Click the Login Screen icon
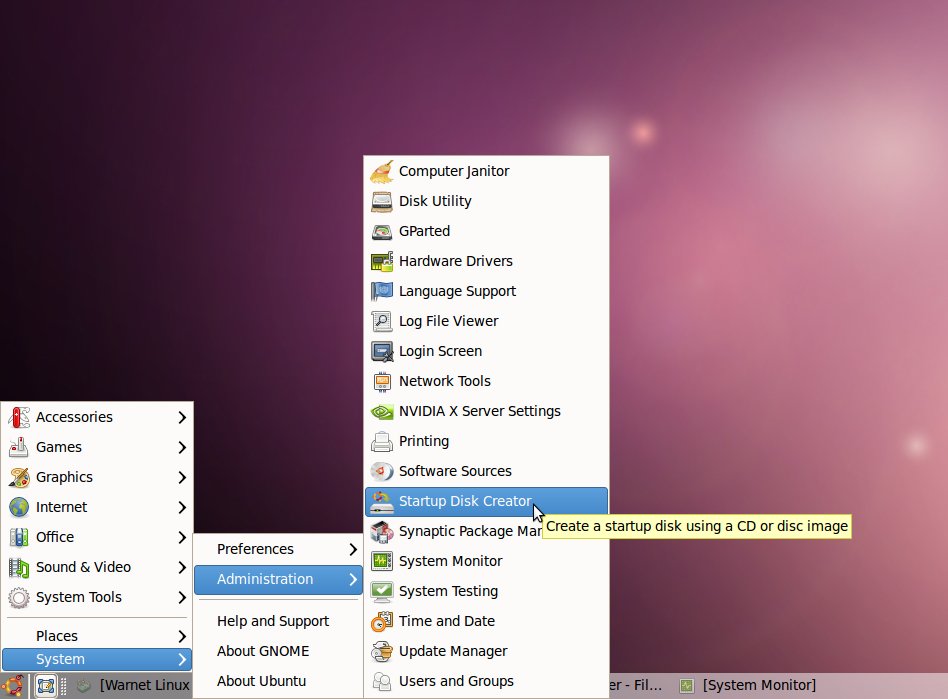This screenshot has width=948, height=699. (x=381, y=351)
